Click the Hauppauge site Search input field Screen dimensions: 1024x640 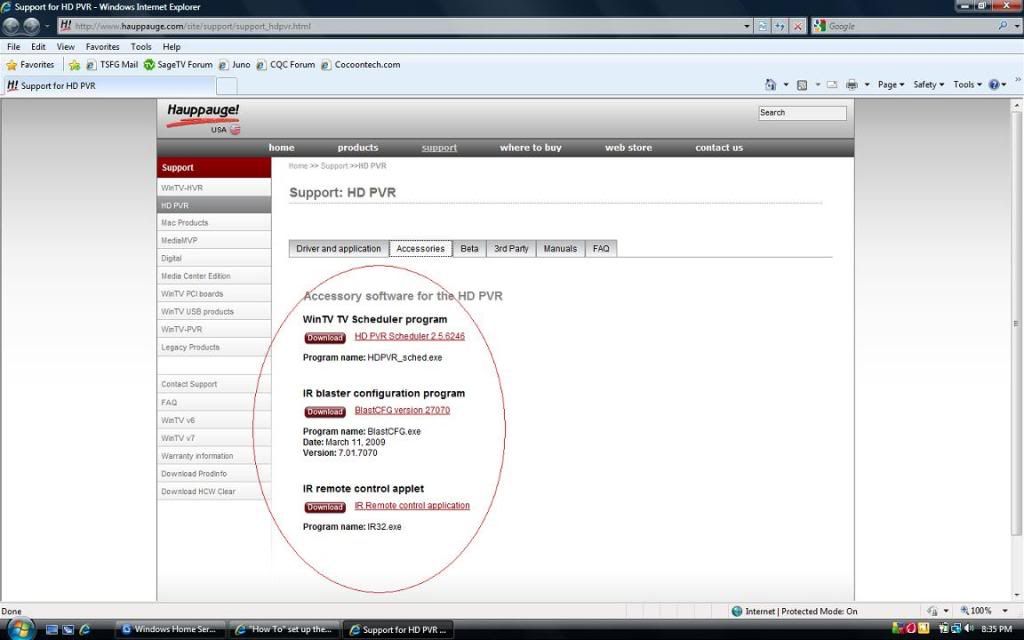click(802, 113)
